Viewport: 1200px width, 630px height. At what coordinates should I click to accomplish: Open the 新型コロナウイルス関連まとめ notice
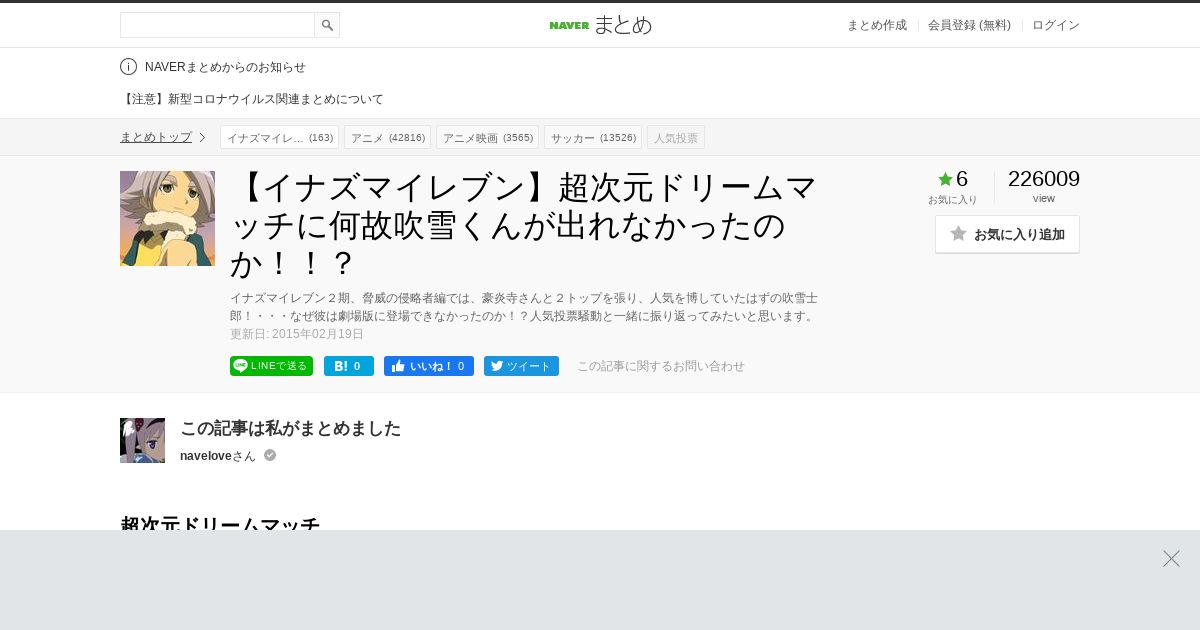pos(252,99)
